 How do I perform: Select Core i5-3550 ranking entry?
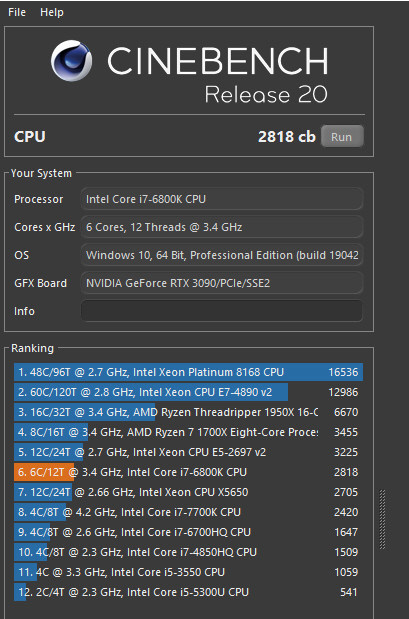click(188, 572)
